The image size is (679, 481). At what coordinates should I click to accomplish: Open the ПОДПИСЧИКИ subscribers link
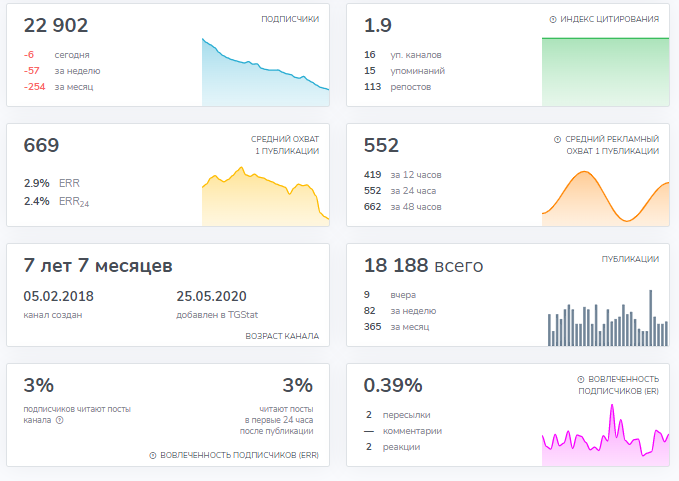click(289, 19)
